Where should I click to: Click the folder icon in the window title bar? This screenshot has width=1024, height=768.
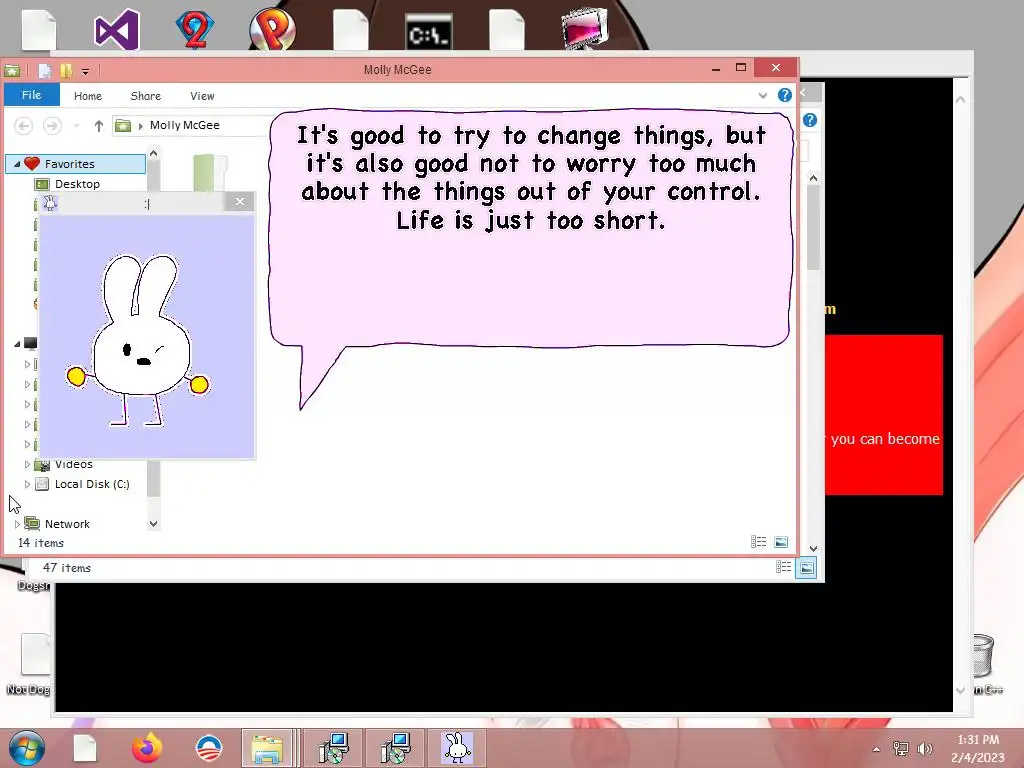tap(12, 70)
